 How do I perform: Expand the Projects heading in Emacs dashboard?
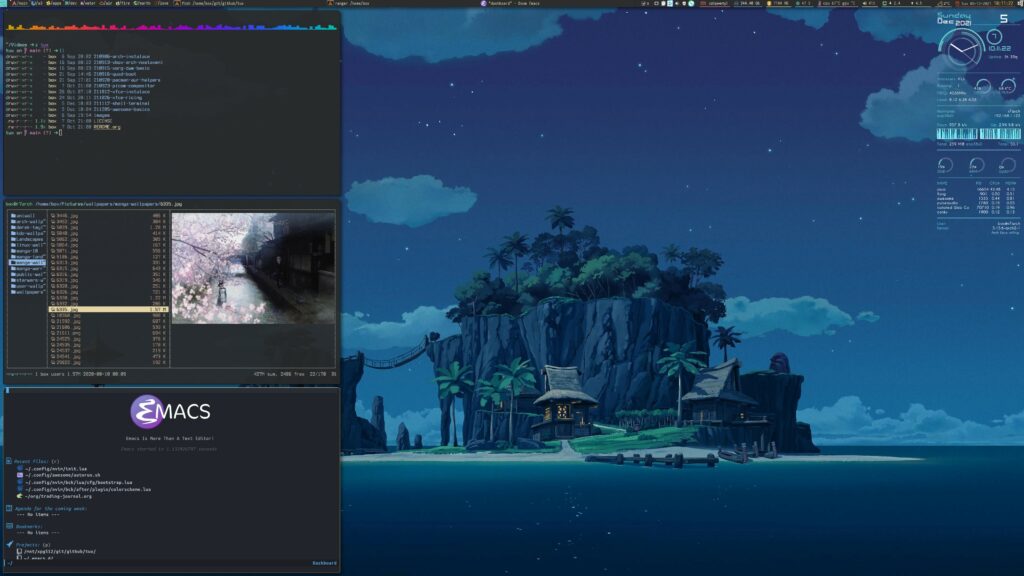[x=32, y=544]
